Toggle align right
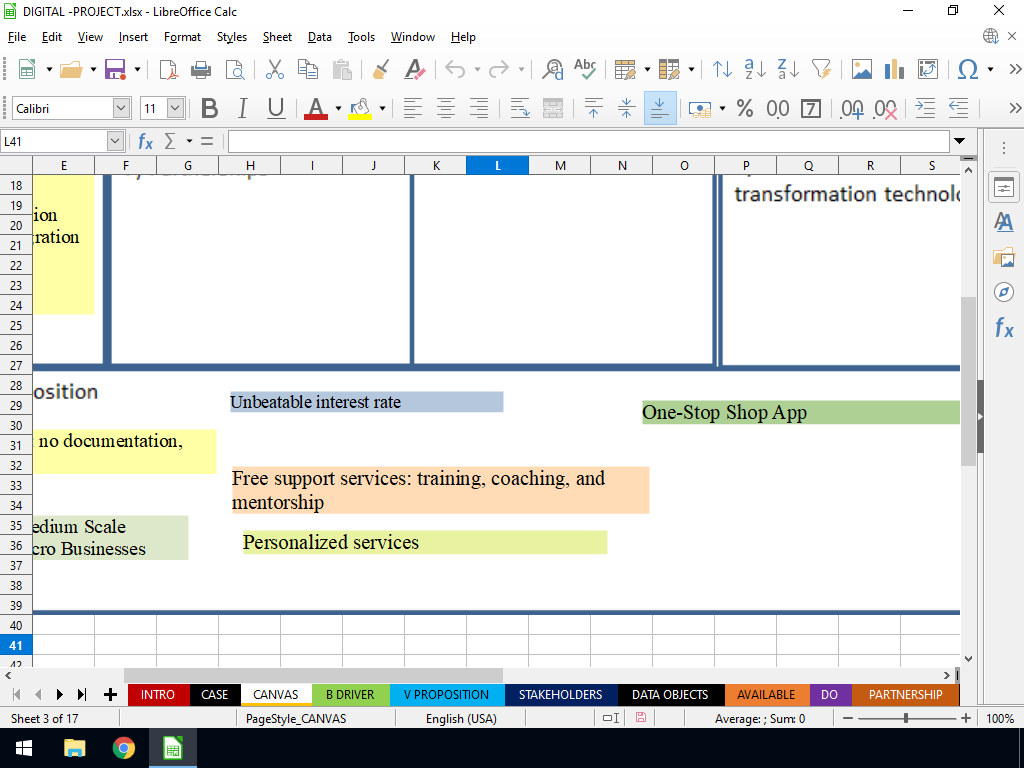 (x=479, y=108)
